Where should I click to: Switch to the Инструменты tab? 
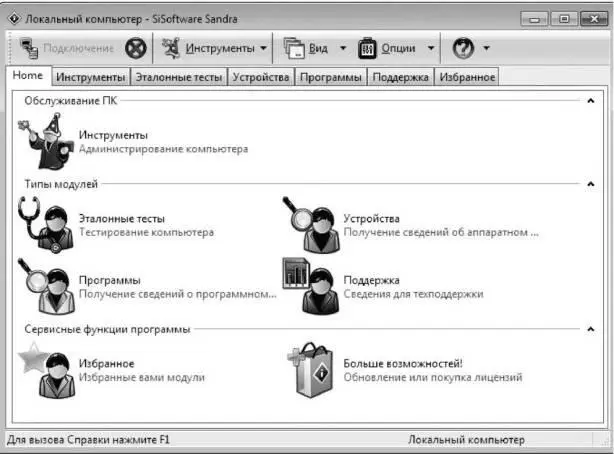(90, 77)
